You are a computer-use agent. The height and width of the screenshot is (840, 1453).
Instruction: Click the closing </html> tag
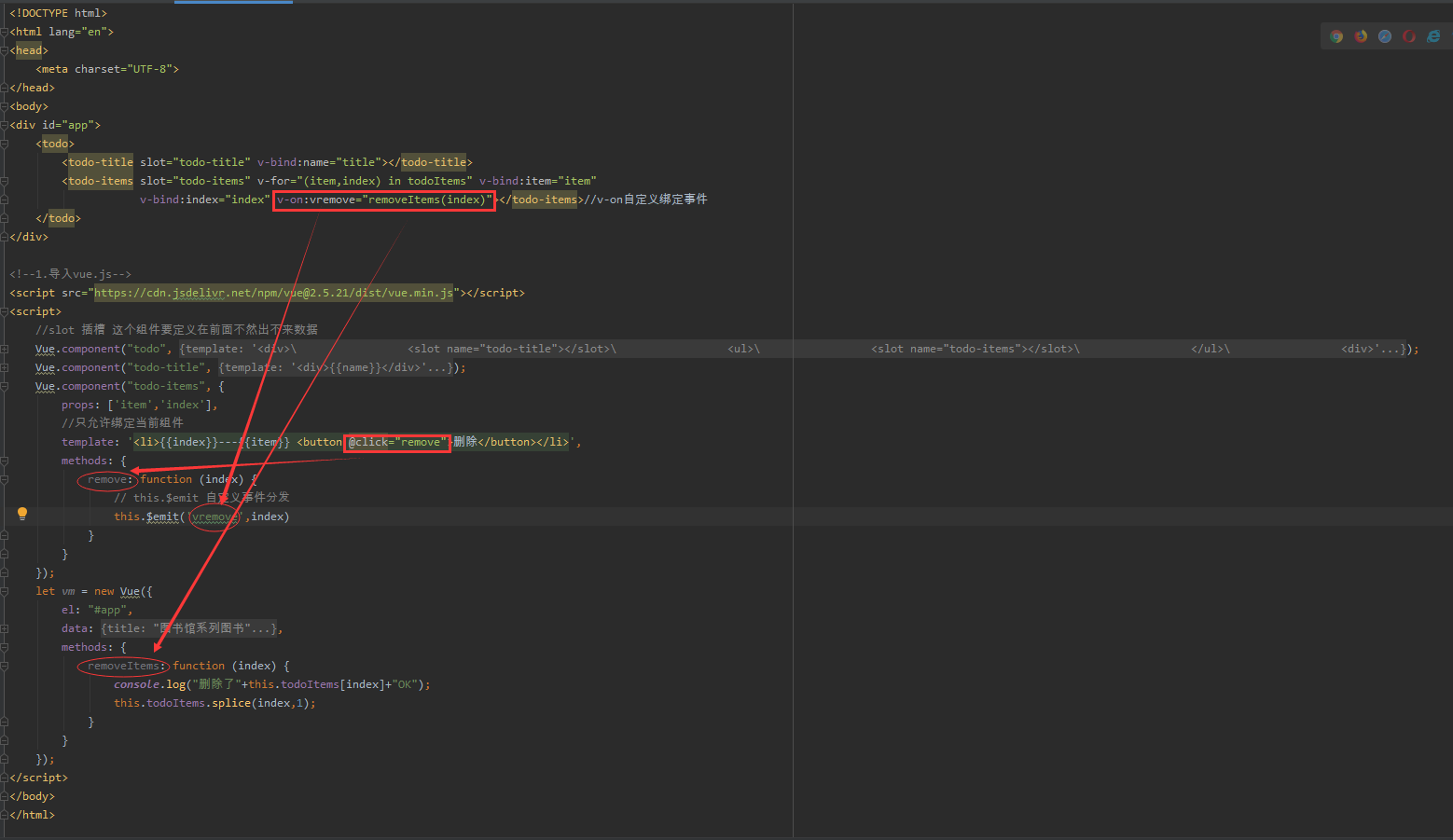32,815
